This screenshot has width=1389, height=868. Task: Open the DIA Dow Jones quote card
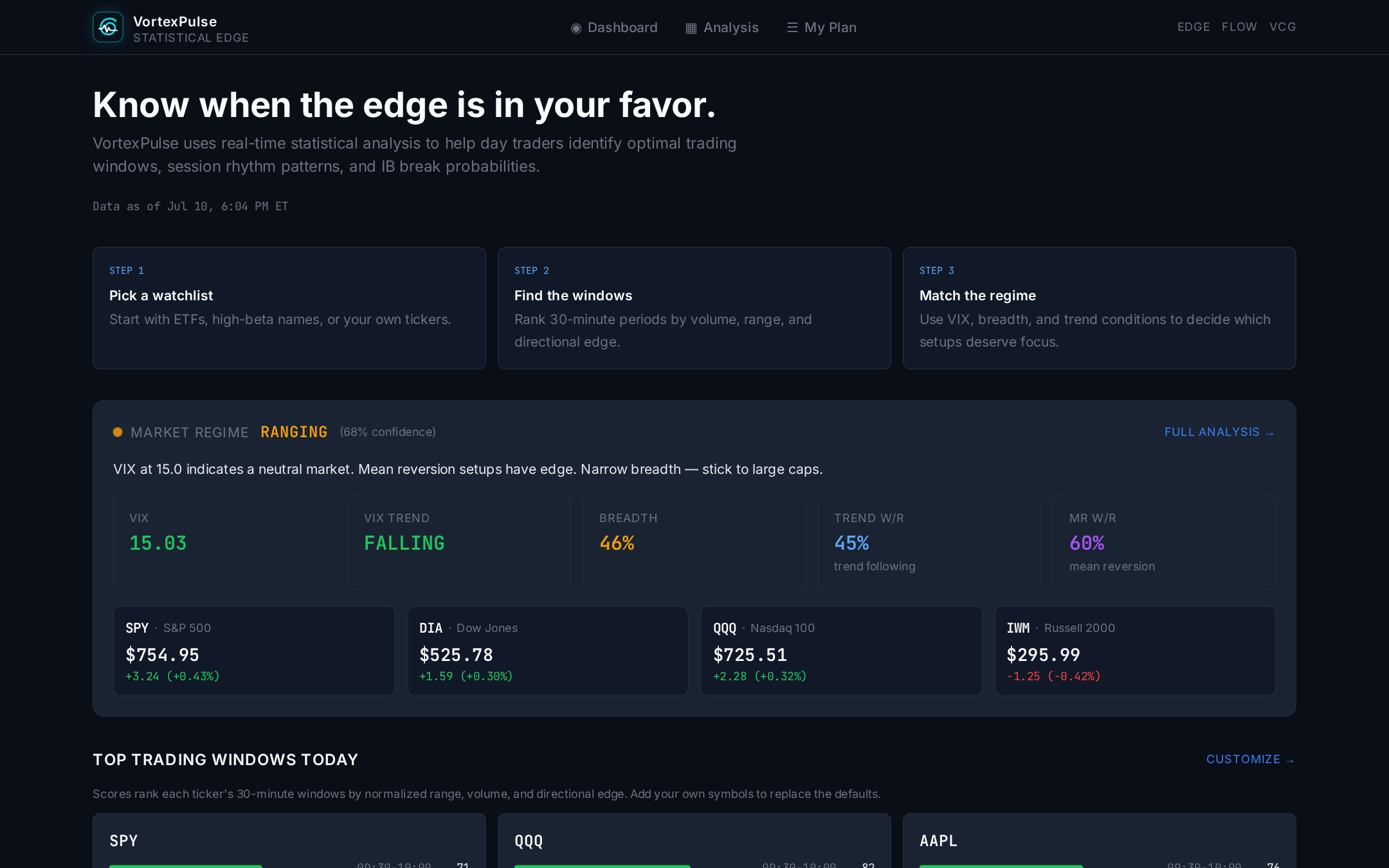(x=548, y=651)
